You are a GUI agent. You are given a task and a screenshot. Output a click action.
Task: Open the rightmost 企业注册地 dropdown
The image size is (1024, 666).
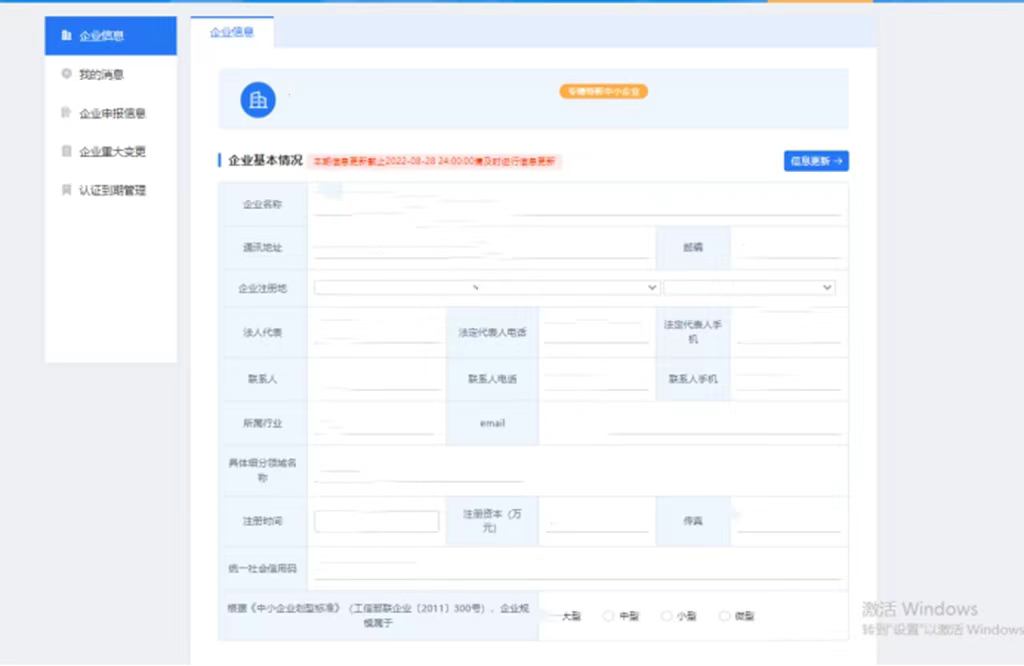click(748, 288)
